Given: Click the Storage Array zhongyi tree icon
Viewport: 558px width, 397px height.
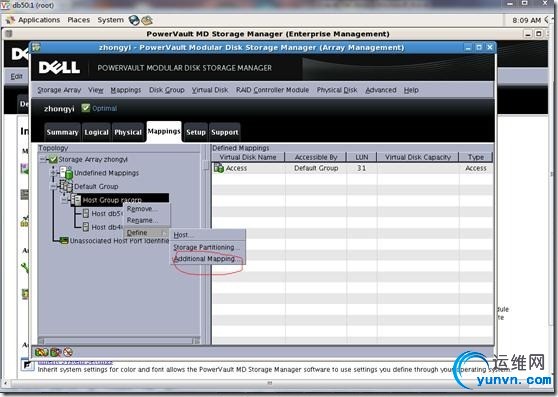Looking at the screenshot, I should pos(53,159).
